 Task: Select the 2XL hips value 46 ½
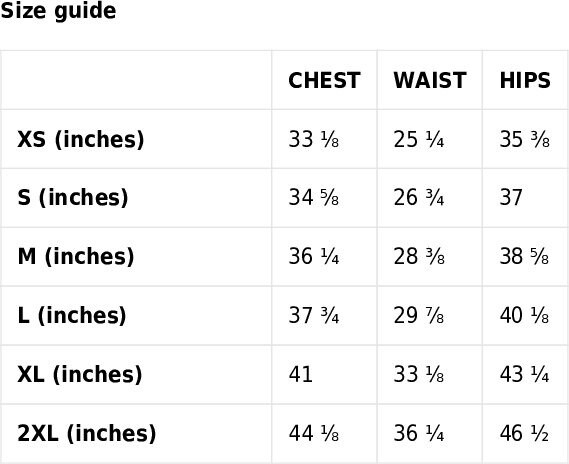(524, 433)
